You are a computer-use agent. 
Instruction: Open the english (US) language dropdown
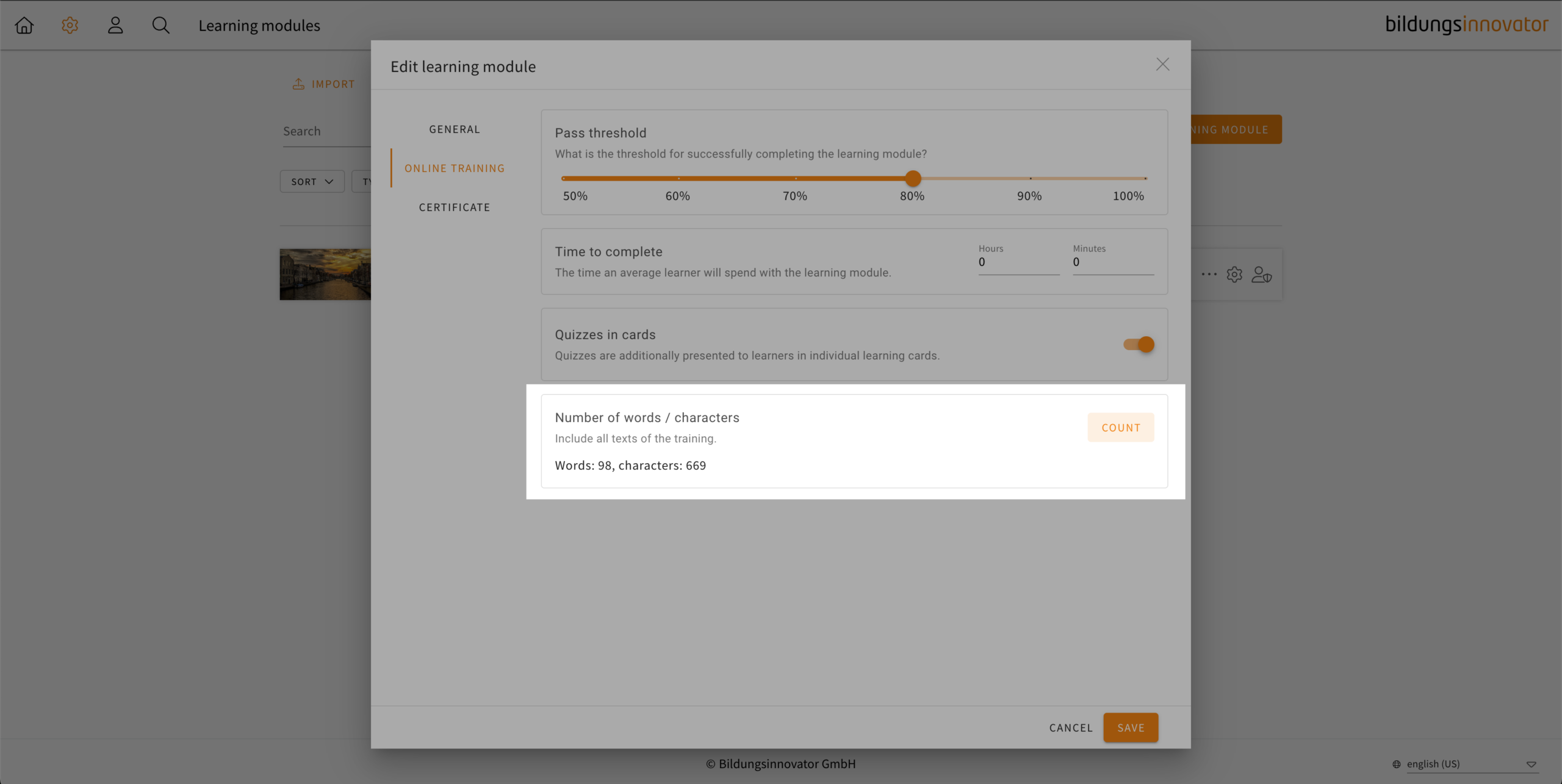tap(1464, 764)
